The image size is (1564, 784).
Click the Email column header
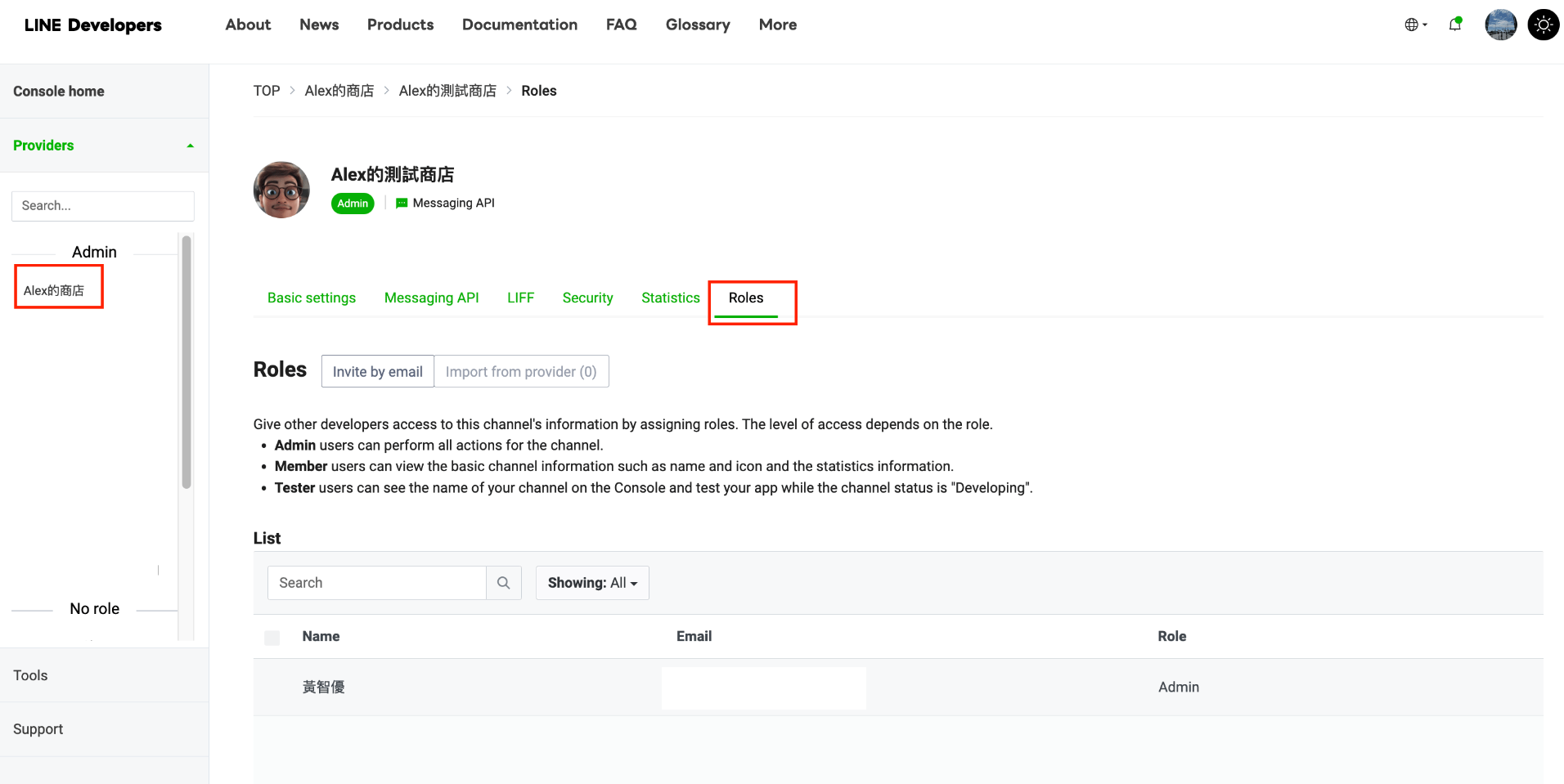(694, 636)
